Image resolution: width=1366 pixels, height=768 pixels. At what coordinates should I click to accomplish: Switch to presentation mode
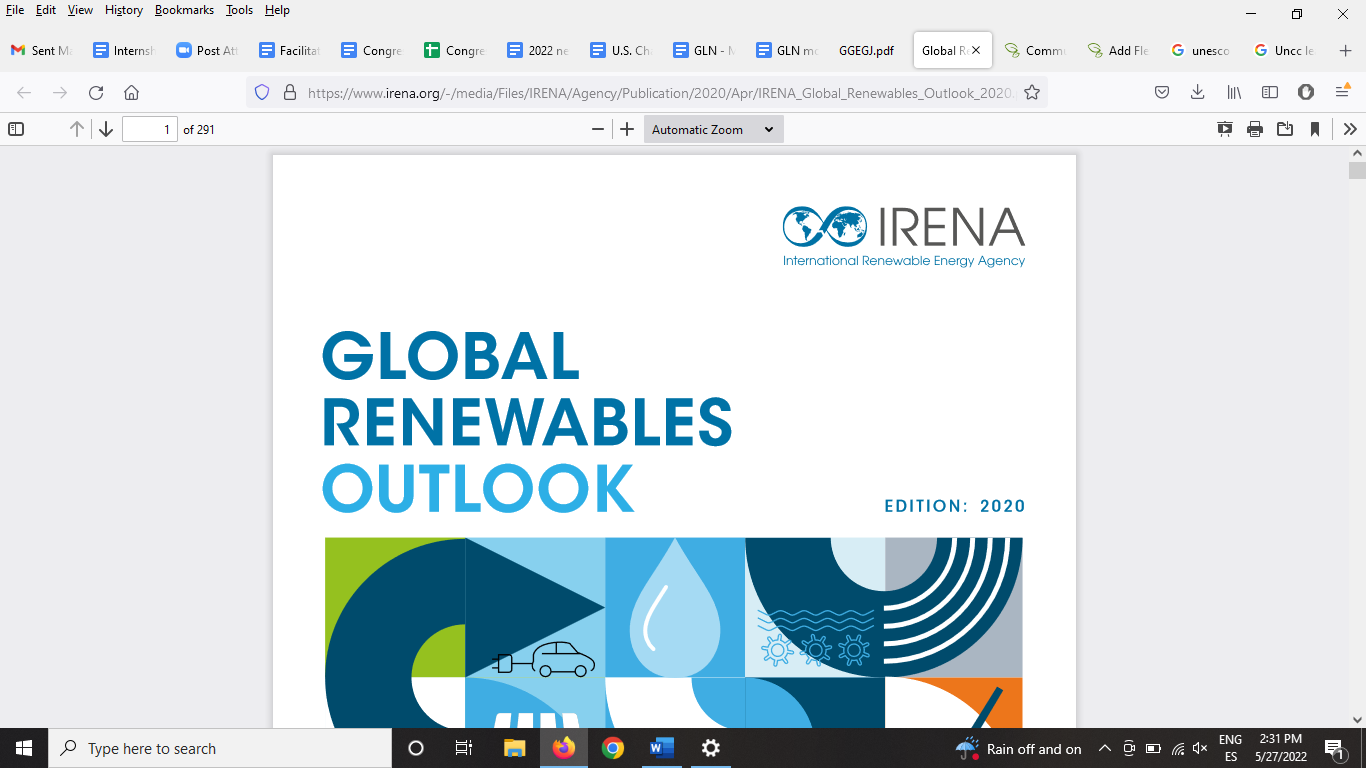tap(1225, 129)
